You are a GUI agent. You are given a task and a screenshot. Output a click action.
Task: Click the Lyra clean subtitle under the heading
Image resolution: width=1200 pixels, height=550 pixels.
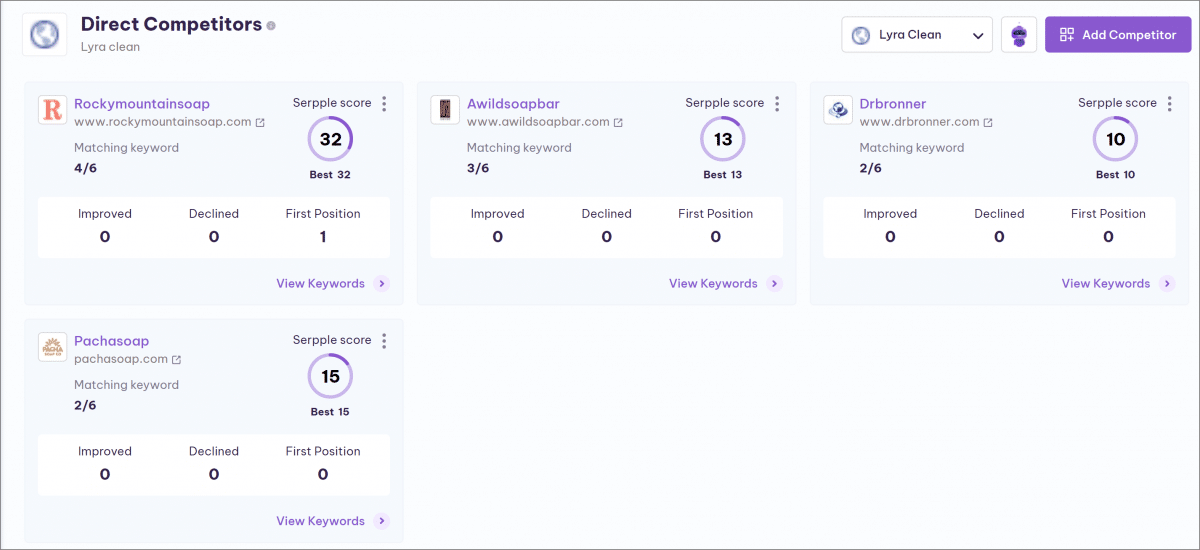[x=110, y=47]
